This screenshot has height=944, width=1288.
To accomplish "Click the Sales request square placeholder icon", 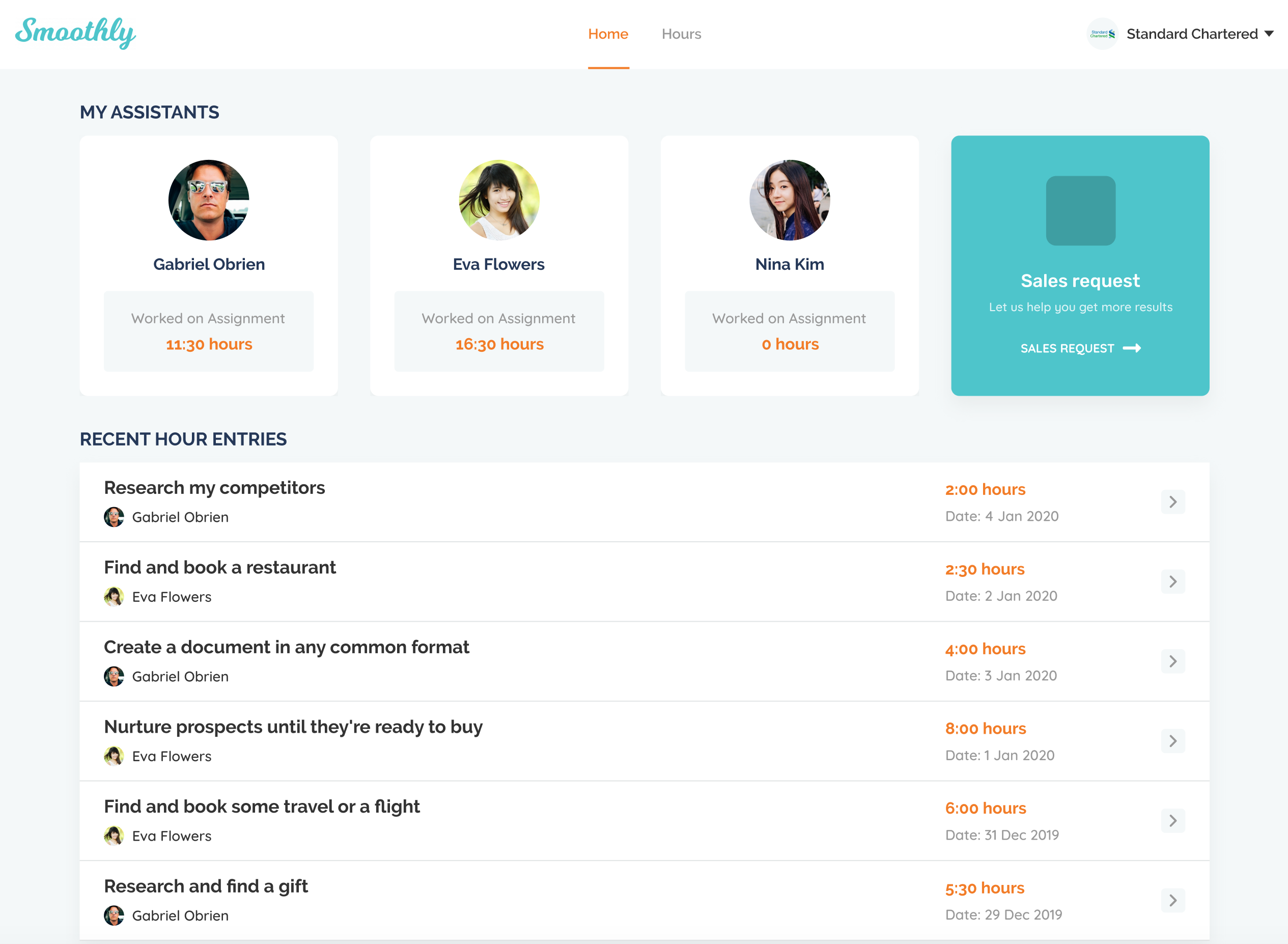I will 1080,211.
